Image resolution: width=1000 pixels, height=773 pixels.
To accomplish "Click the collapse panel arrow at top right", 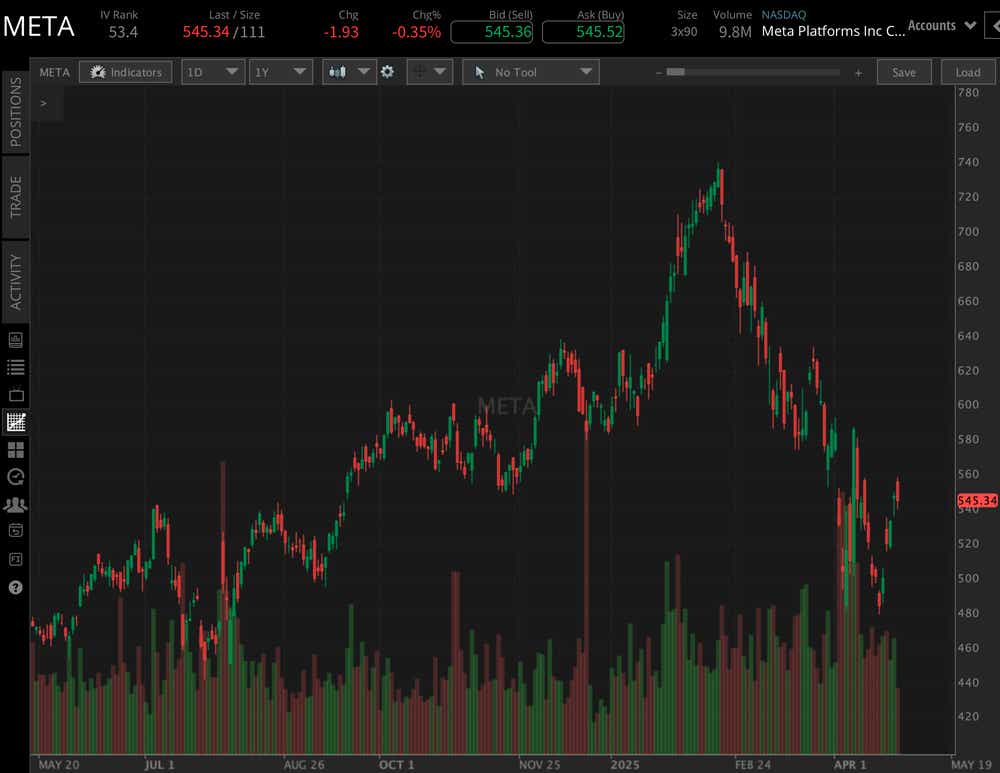I will tap(994, 26).
